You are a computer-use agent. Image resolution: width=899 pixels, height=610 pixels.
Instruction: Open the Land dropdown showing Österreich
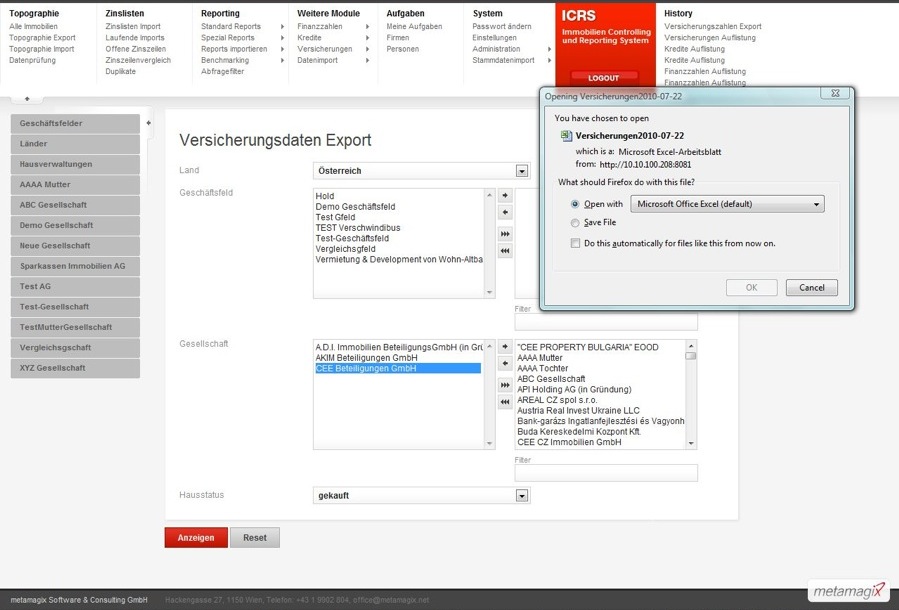tap(421, 171)
